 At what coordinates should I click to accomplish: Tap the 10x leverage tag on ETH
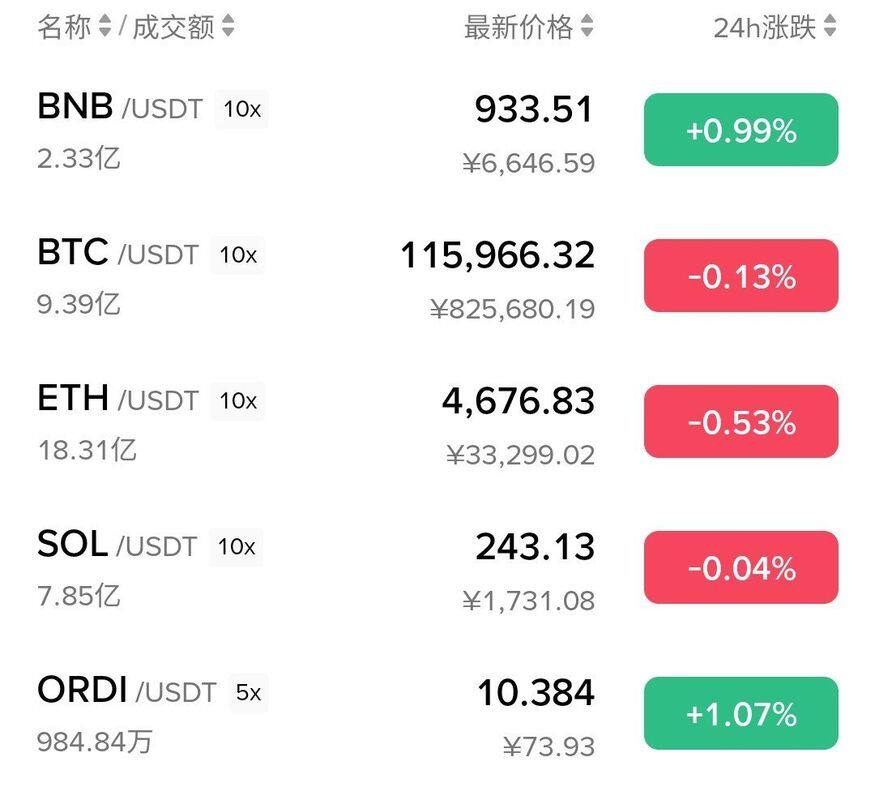238,401
